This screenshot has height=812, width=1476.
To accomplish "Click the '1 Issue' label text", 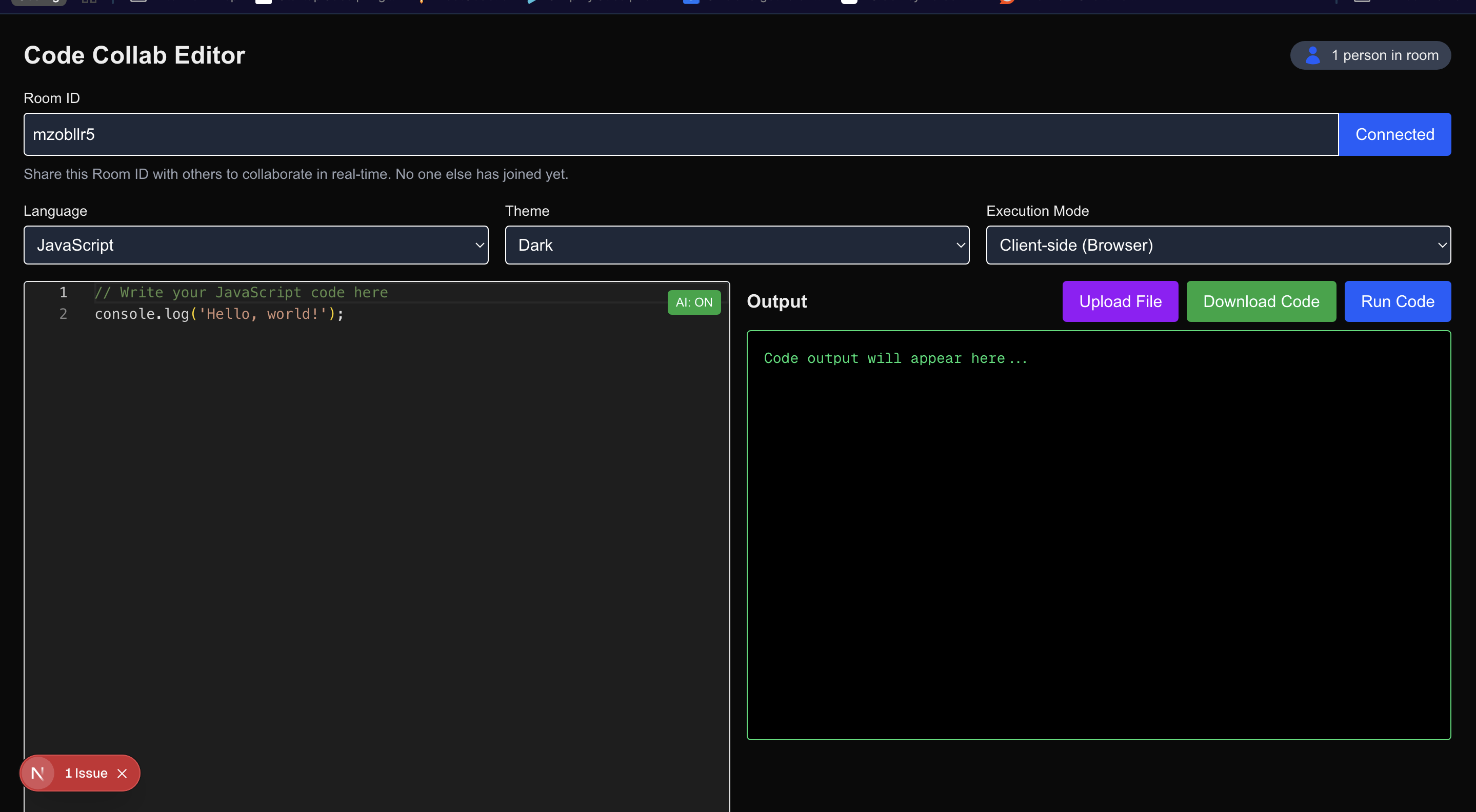I will pos(86,773).
